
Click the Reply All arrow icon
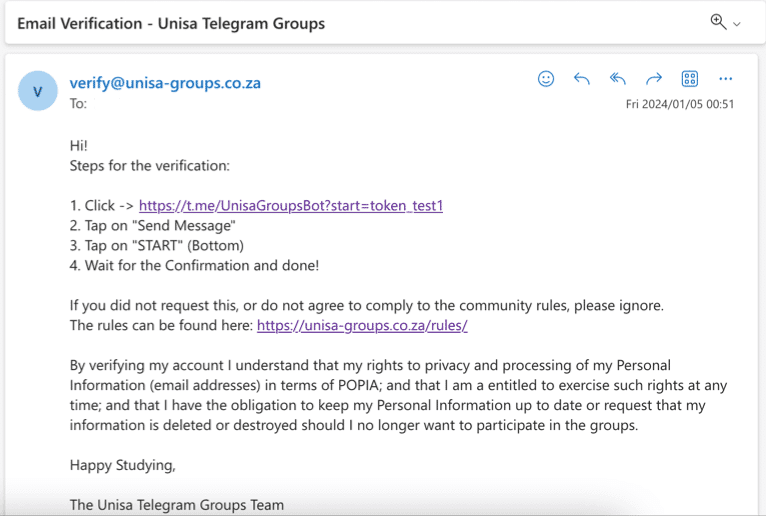click(618, 79)
